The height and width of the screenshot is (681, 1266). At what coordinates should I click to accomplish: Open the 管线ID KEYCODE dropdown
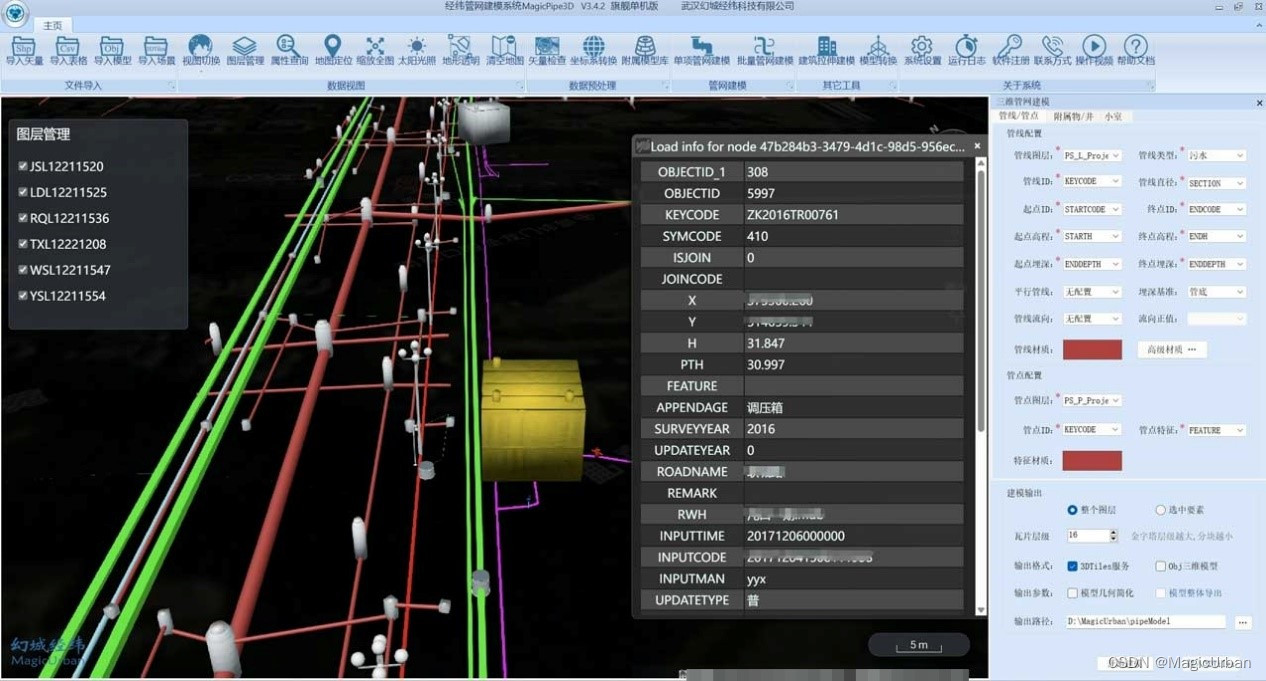tap(1092, 182)
